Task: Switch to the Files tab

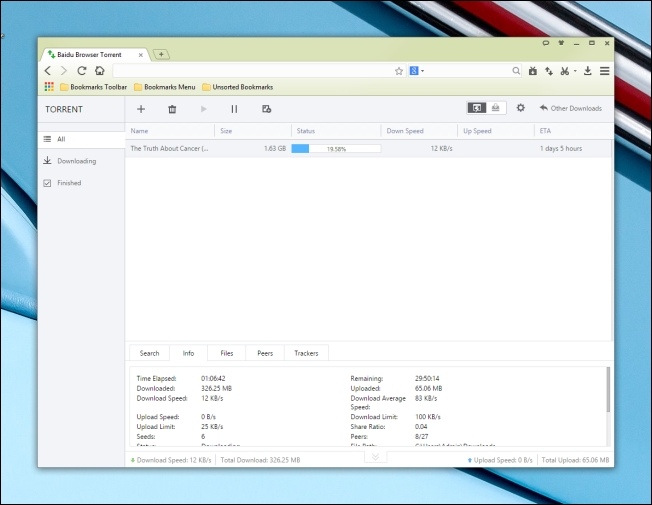Action: pyautogui.click(x=227, y=353)
